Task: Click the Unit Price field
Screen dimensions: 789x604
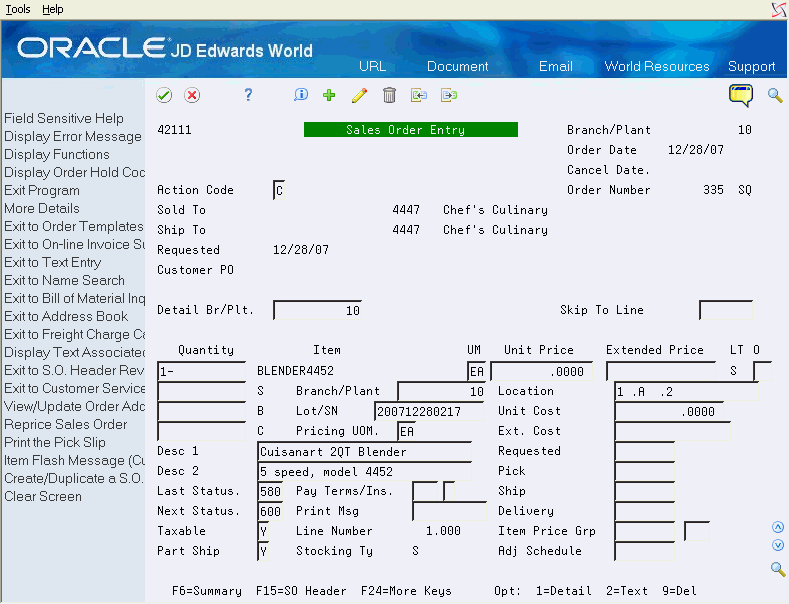Action: [x=541, y=371]
